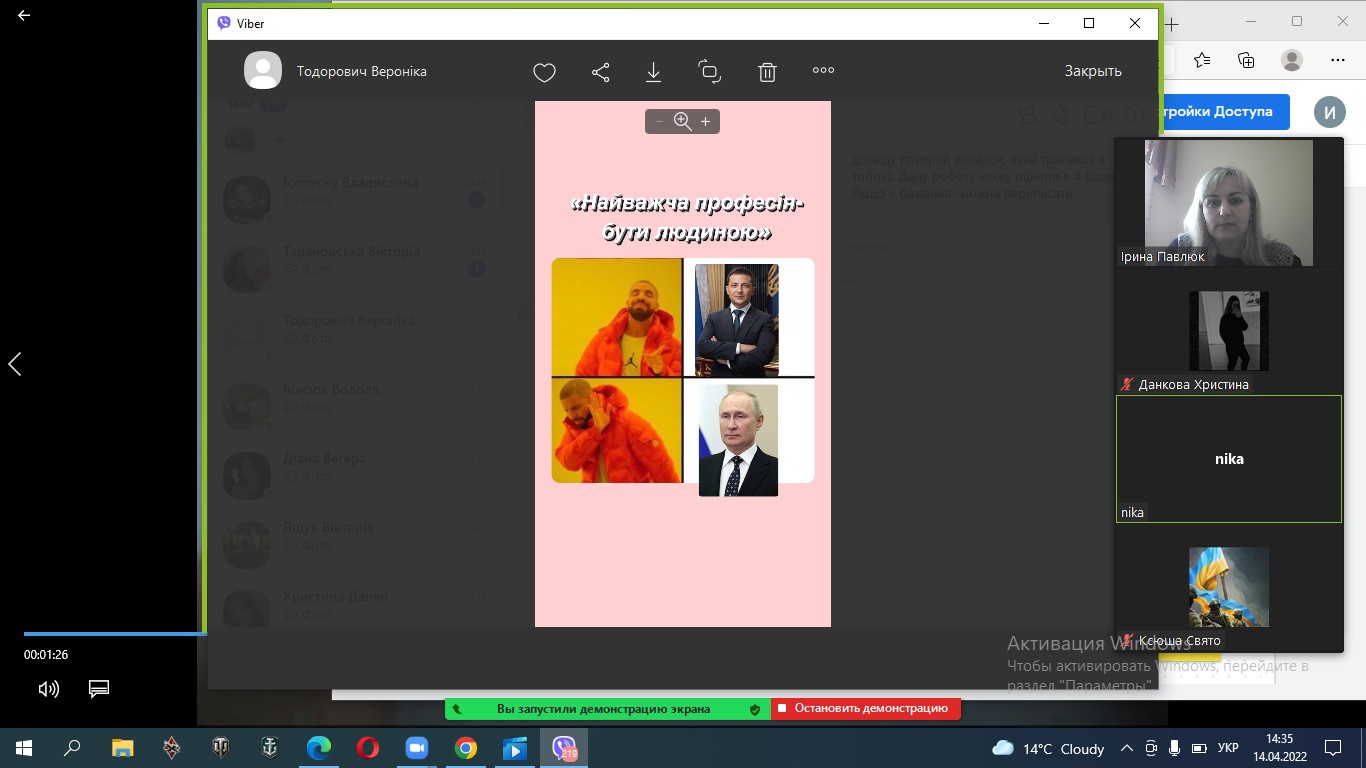The image size is (1366, 768).
Task: Switch to Zoom on taskbar
Action: coord(416,748)
